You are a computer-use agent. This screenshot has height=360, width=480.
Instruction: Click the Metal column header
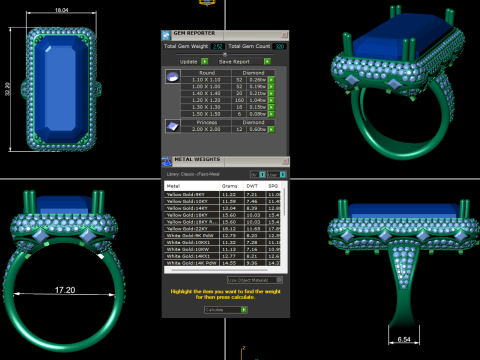[x=192, y=186]
